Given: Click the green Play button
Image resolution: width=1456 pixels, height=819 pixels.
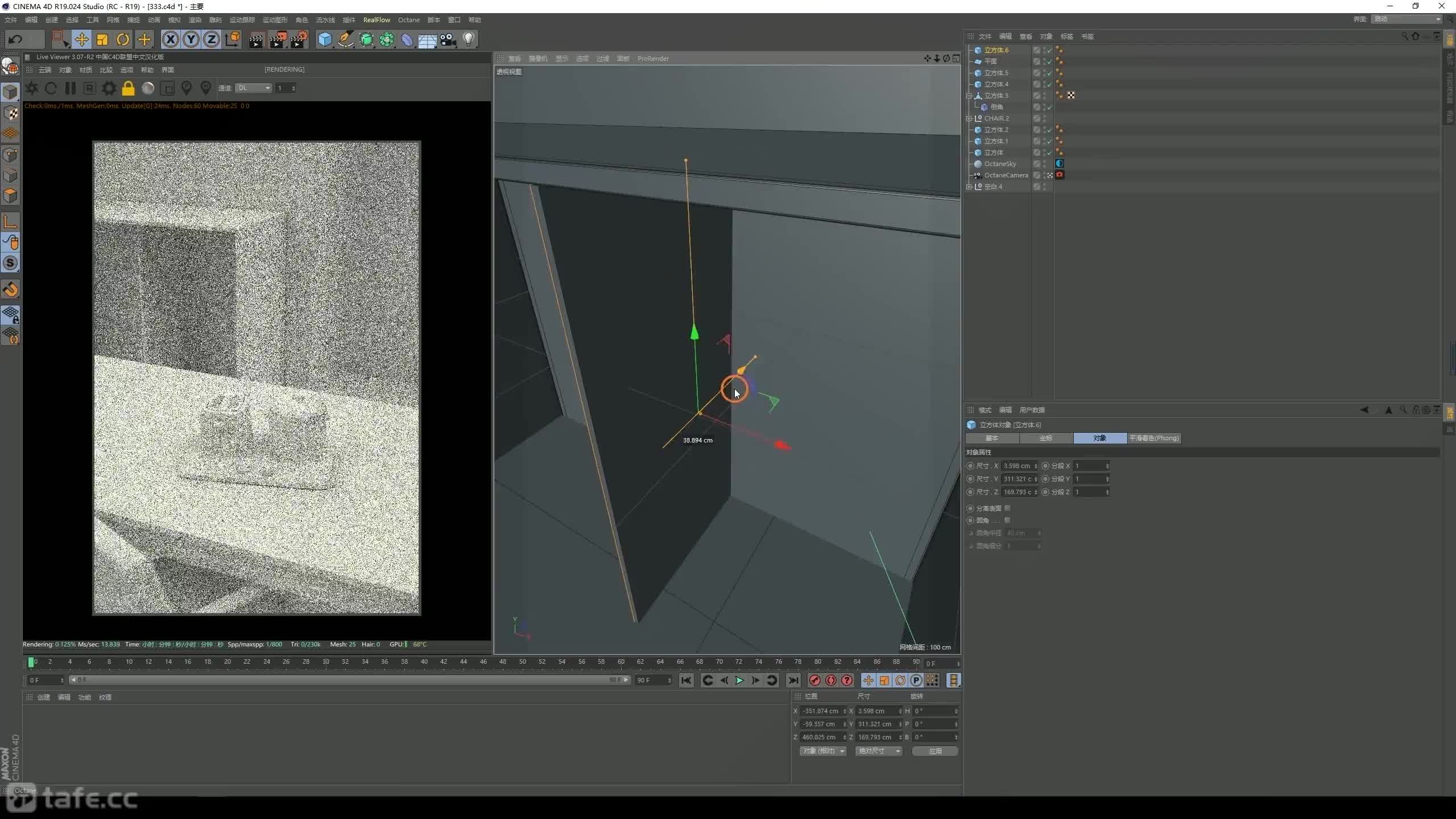Looking at the screenshot, I should [739, 680].
